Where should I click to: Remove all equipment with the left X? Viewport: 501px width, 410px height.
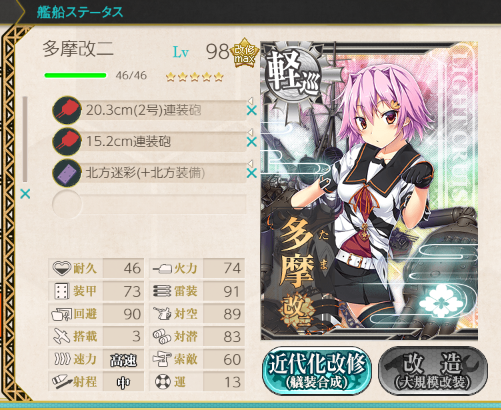25,194
